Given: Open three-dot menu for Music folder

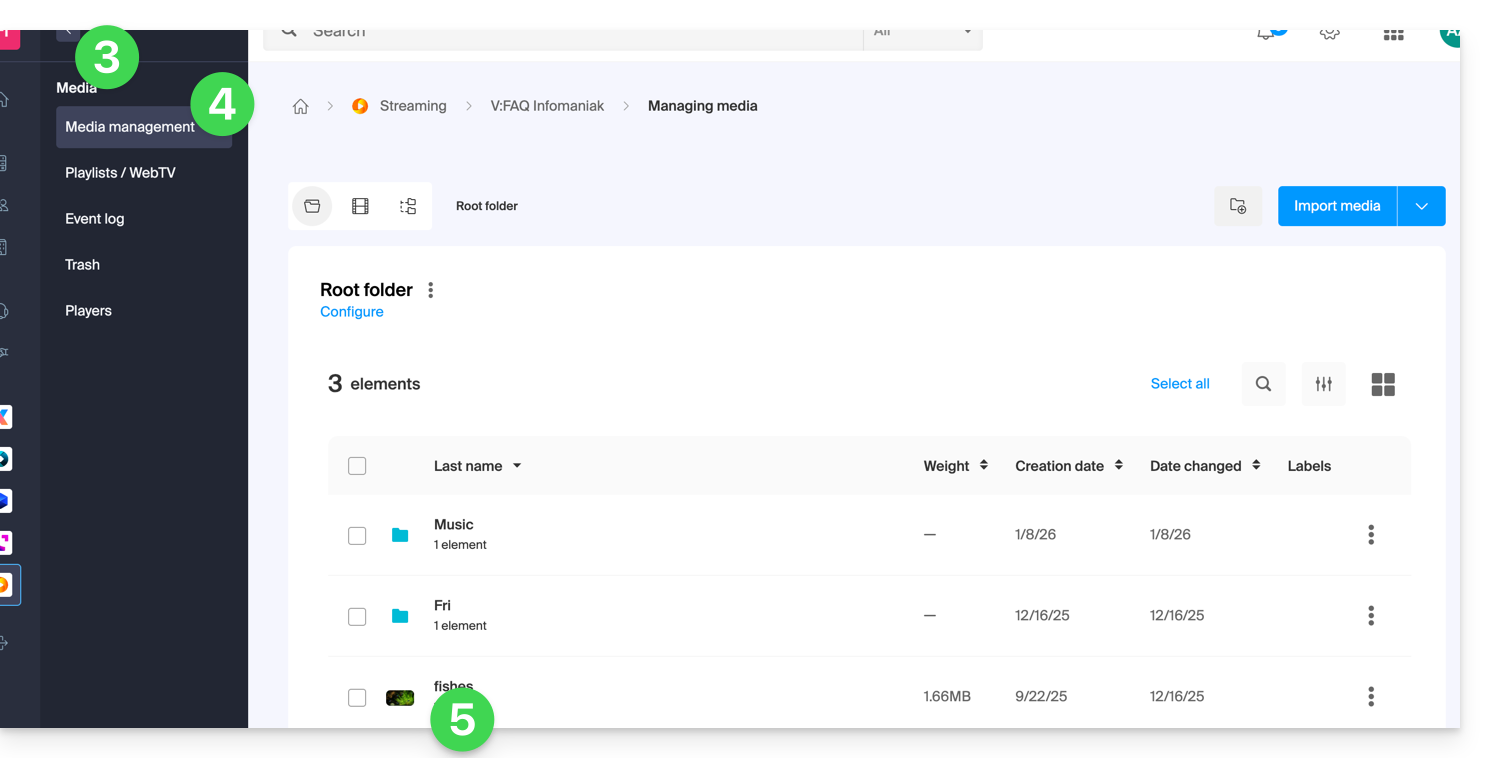Looking at the screenshot, I should pos(1370,535).
